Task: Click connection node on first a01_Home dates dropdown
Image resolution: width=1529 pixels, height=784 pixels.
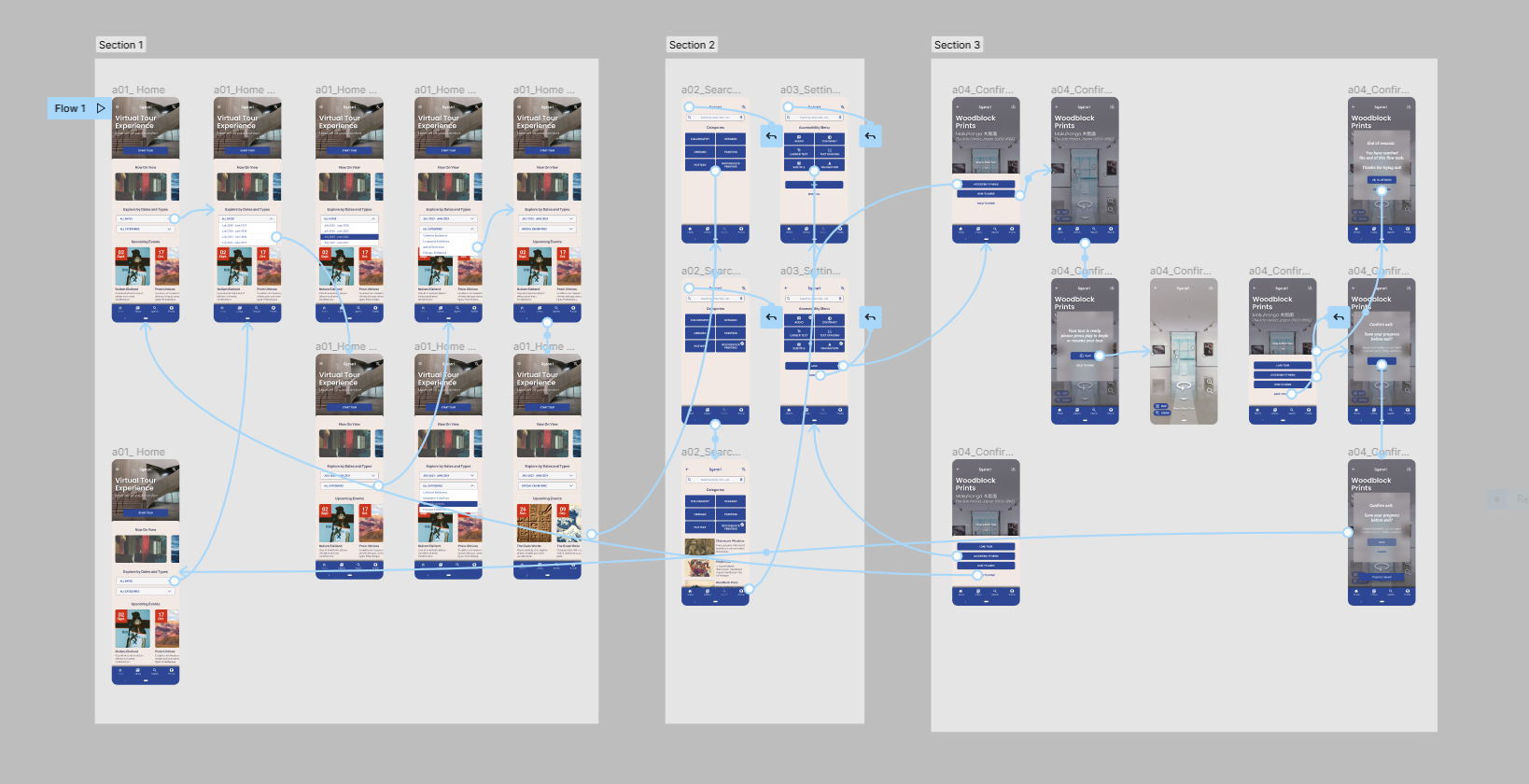Action: click(175, 218)
